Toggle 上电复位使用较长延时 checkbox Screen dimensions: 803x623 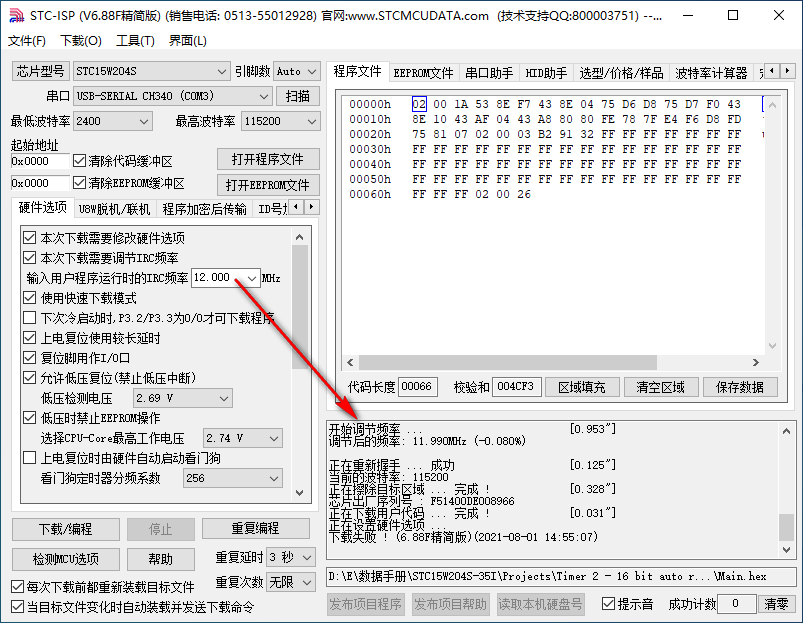click(30, 338)
